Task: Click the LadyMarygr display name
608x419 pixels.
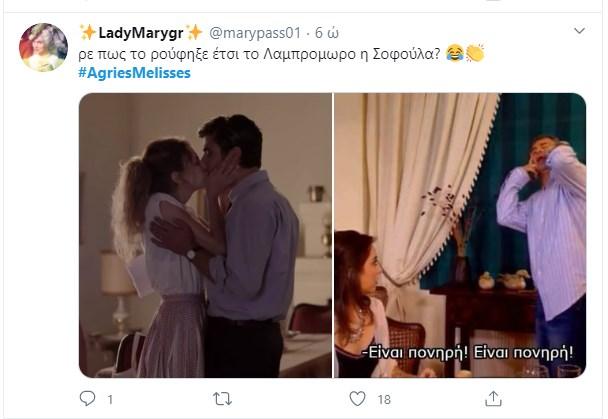Action: (140, 33)
